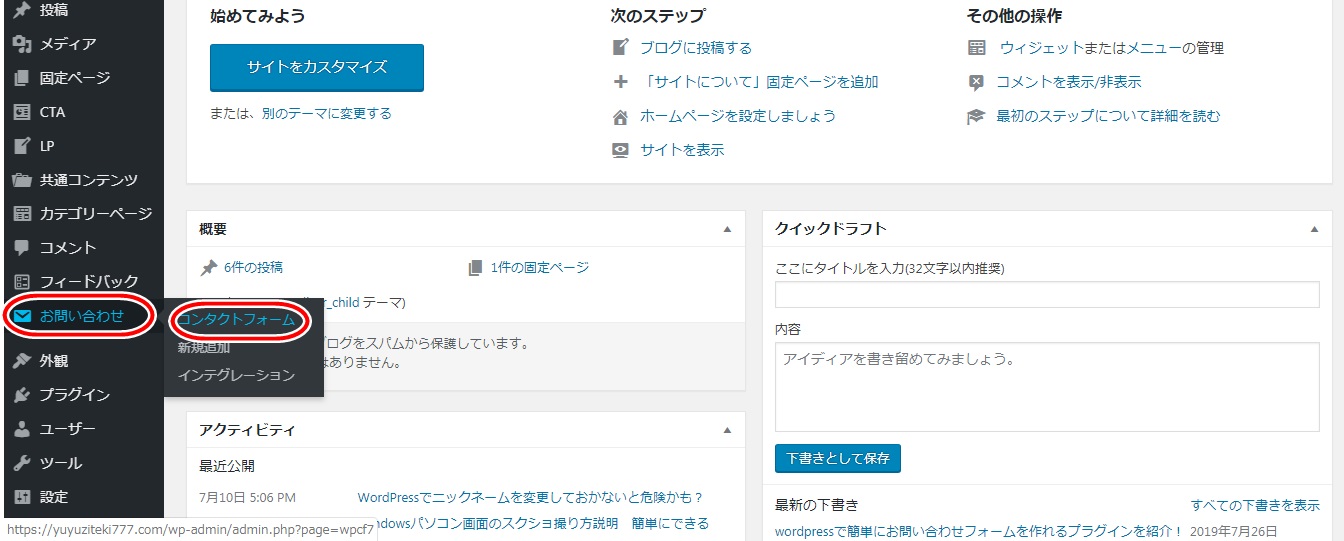Click the quick draft title input field
Image resolution: width=1344 pixels, height=541 pixels.
point(1046,295)
